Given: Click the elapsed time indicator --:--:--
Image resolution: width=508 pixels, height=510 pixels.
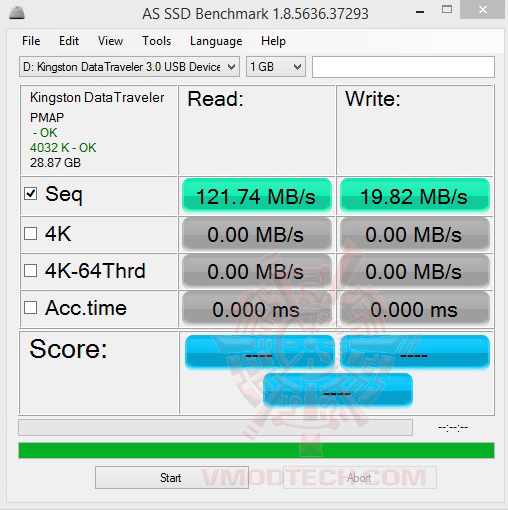Looking at the screenshot, I should [x=453, y=428].
